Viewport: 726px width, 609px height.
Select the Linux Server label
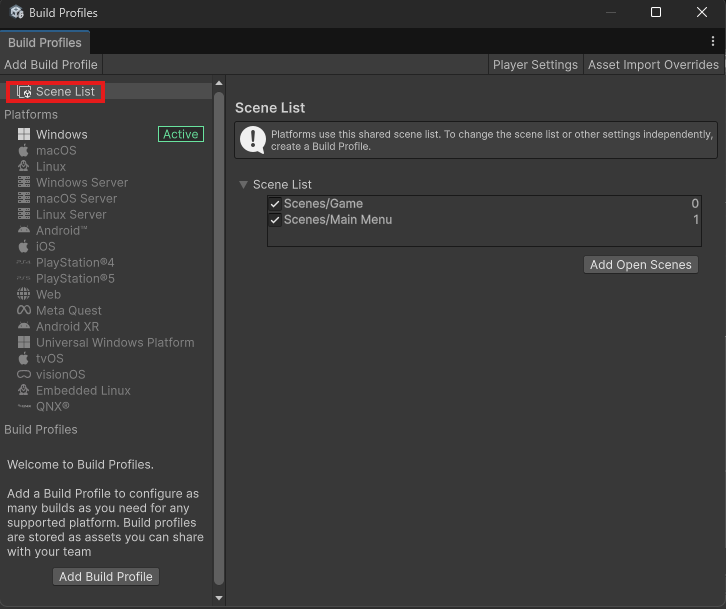point(71,214)
